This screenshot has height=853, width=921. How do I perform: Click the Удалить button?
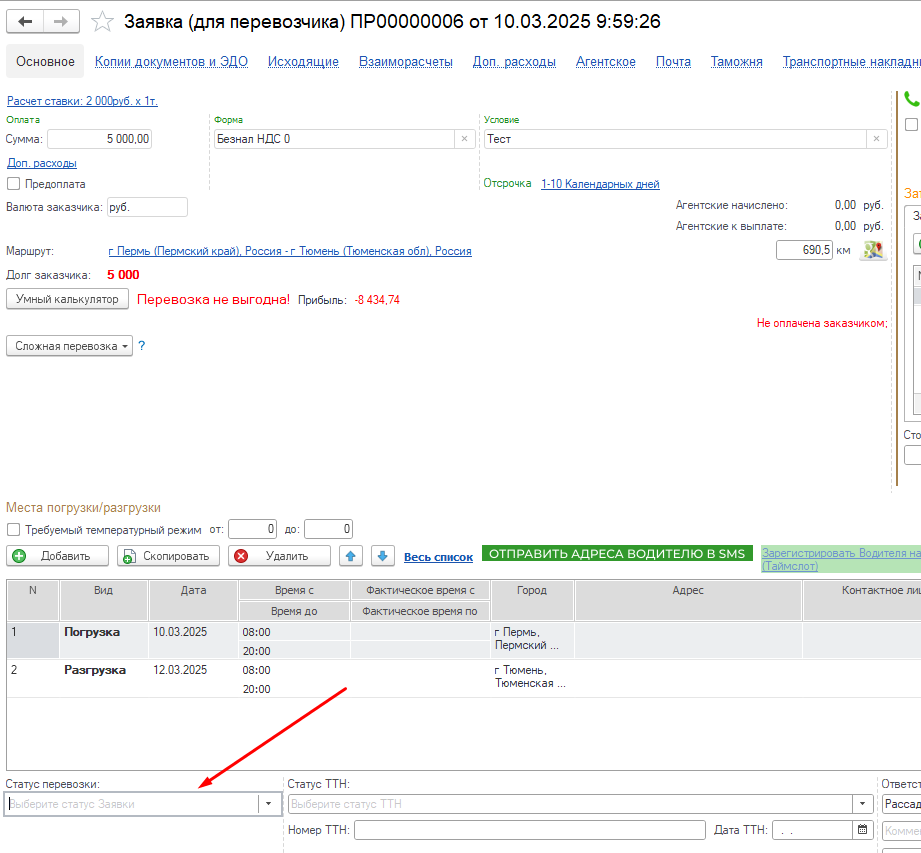click(x=280, y=556)
